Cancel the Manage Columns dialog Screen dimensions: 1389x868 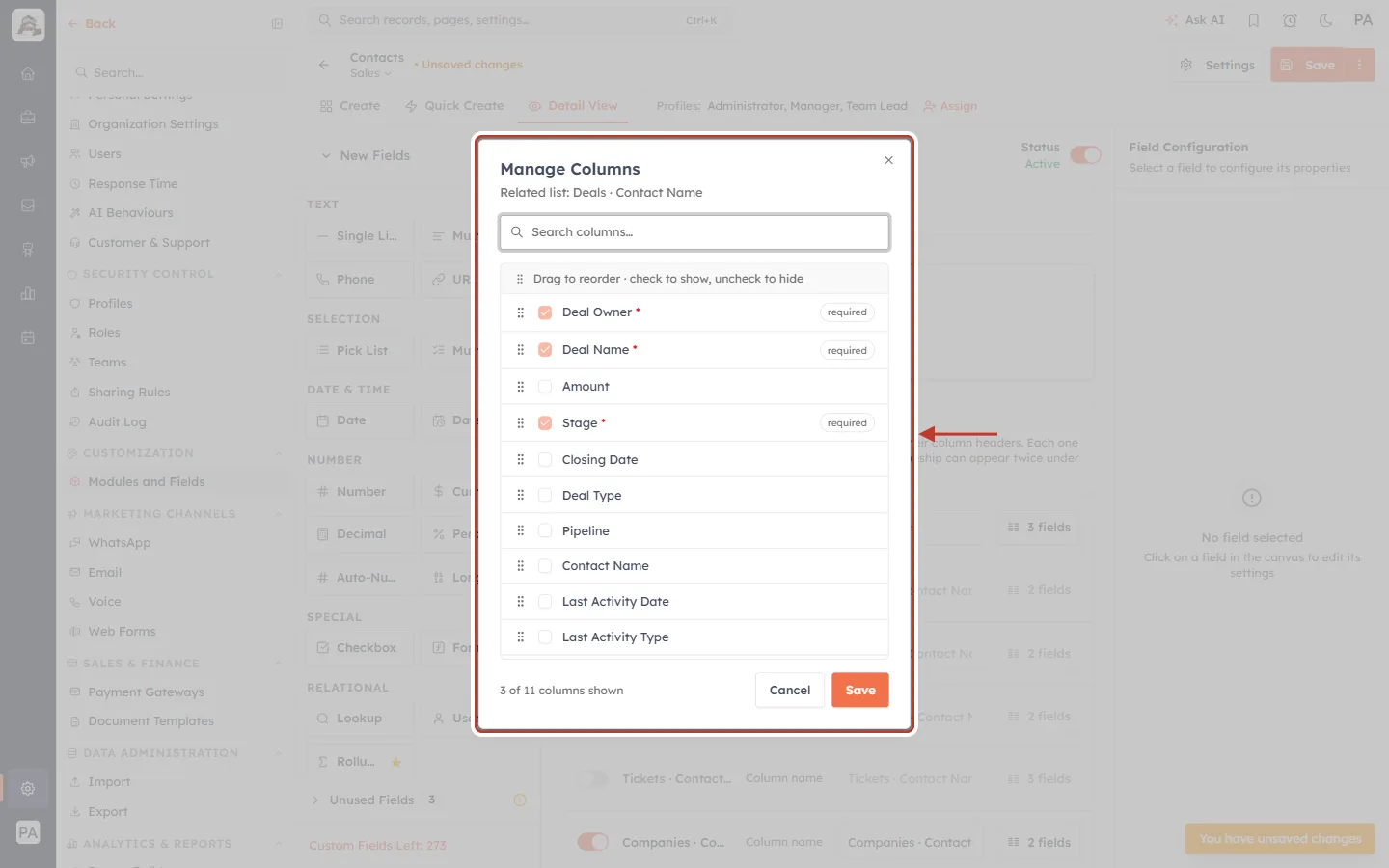tap(790, 691)
